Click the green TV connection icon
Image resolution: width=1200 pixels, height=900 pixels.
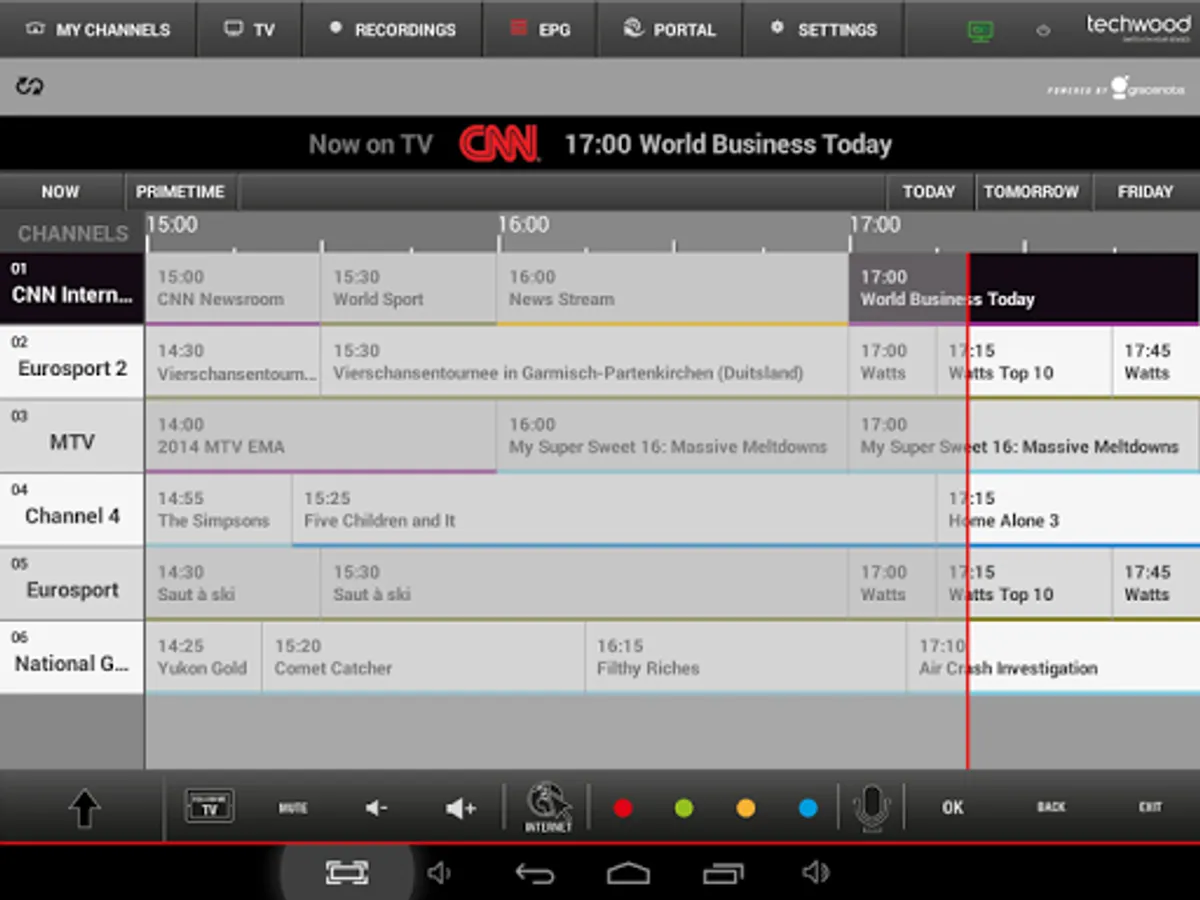[x=981, y=31]
